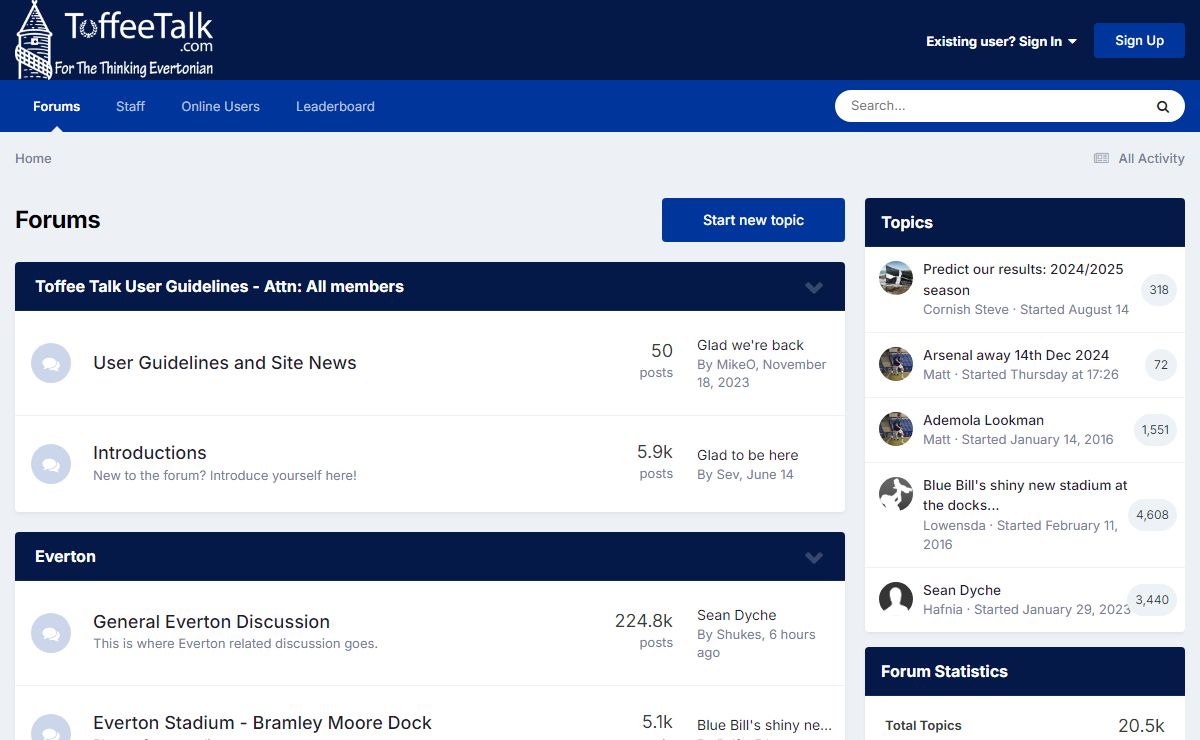The image size is (1200, 740).
Task: Switch to the Forums tab
Action: coord(57,106)
